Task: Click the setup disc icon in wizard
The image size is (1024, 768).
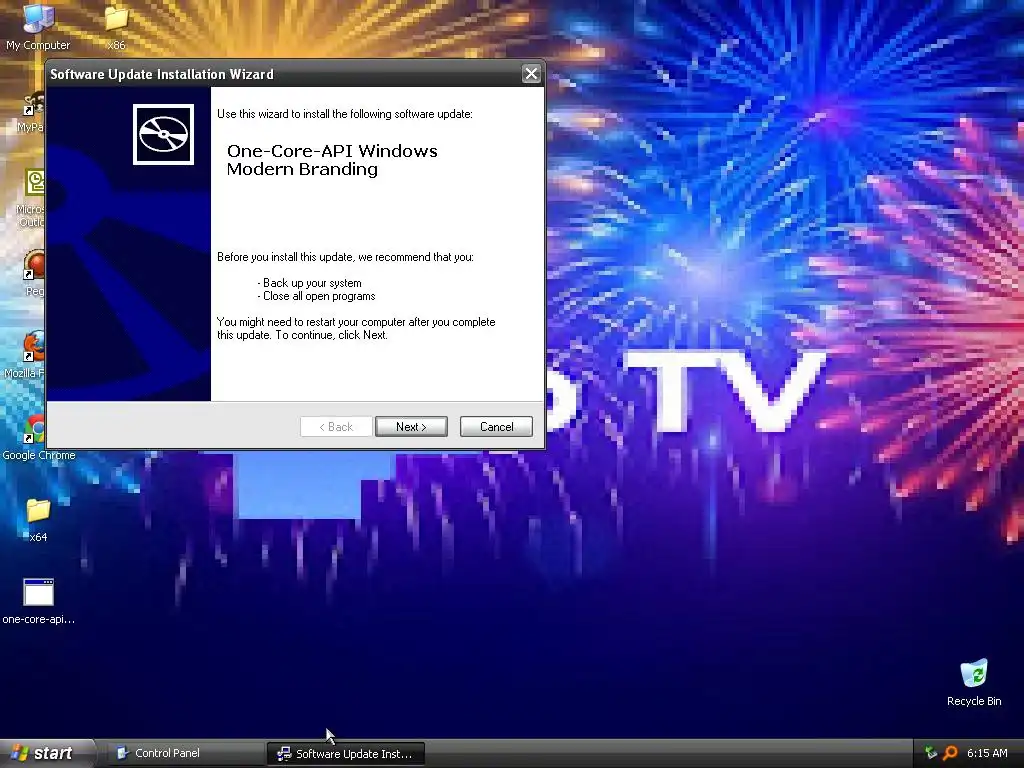Action: (x=163, y=135)
